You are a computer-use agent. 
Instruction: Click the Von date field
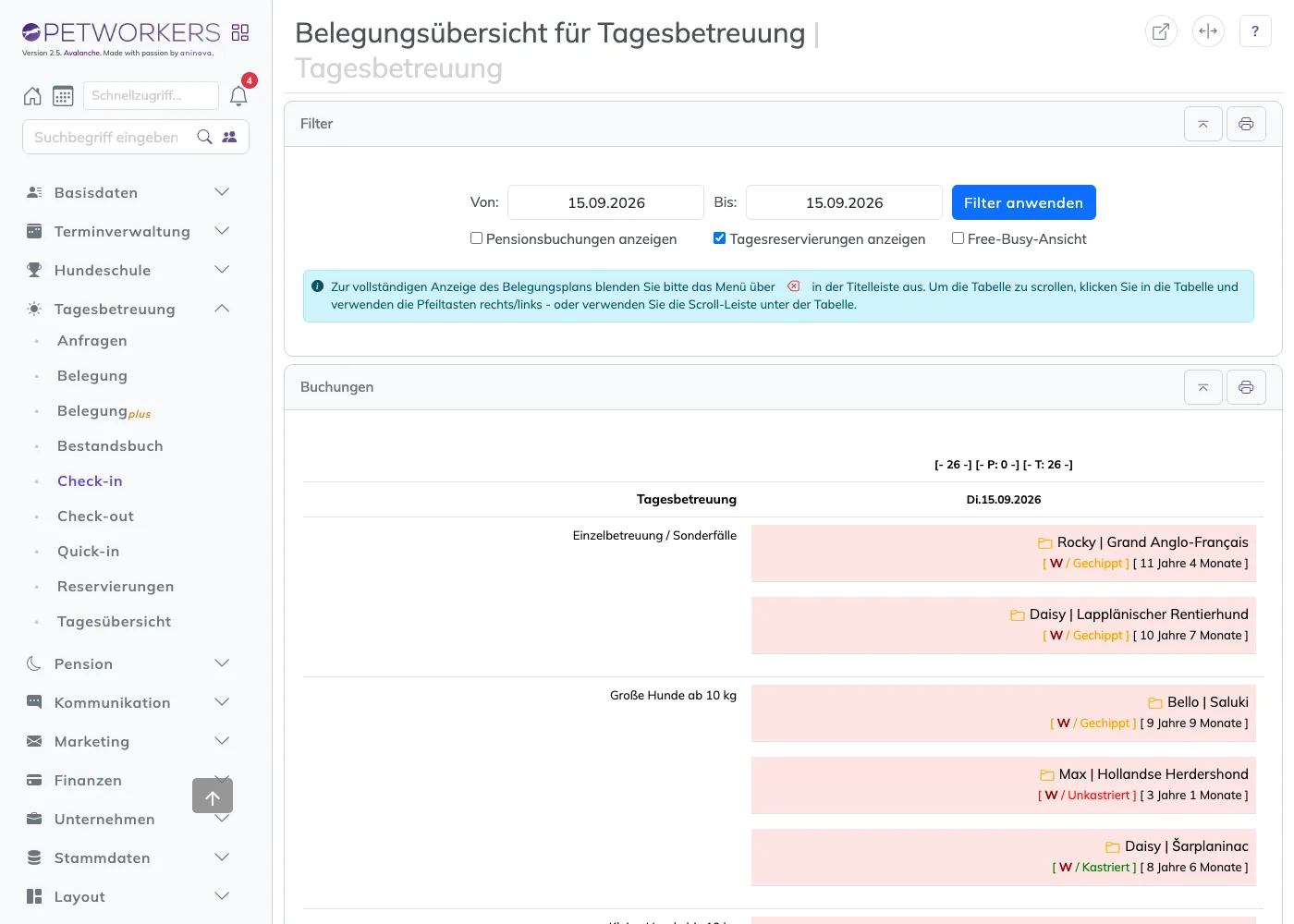[606, 202]
